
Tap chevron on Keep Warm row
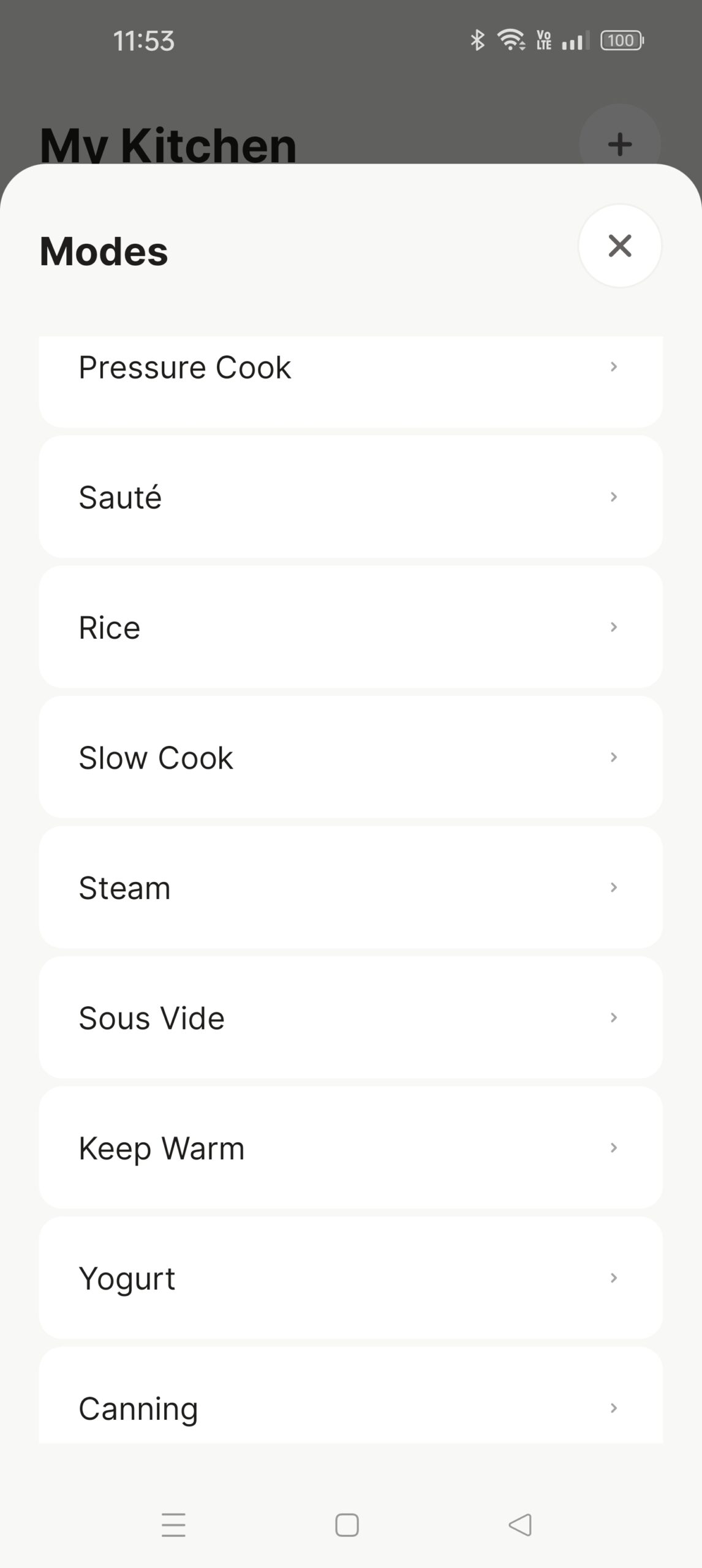613,1148
